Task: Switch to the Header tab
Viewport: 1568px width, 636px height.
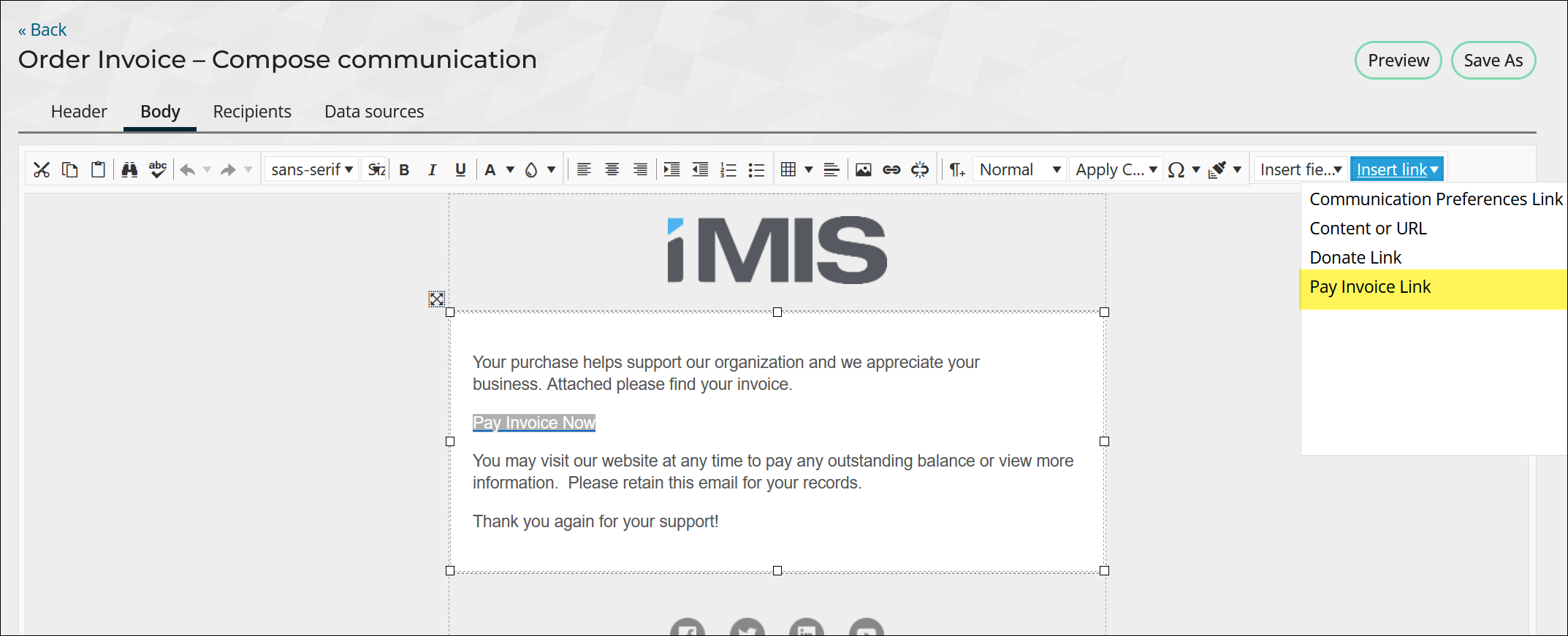Action: coord(79,112)
